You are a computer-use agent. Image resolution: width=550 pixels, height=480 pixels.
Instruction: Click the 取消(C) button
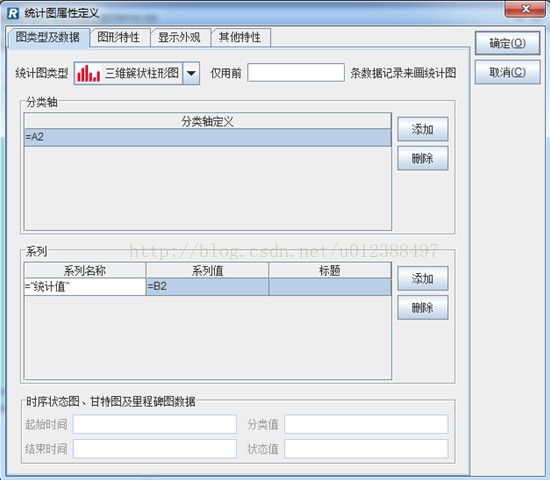[507, 72]
